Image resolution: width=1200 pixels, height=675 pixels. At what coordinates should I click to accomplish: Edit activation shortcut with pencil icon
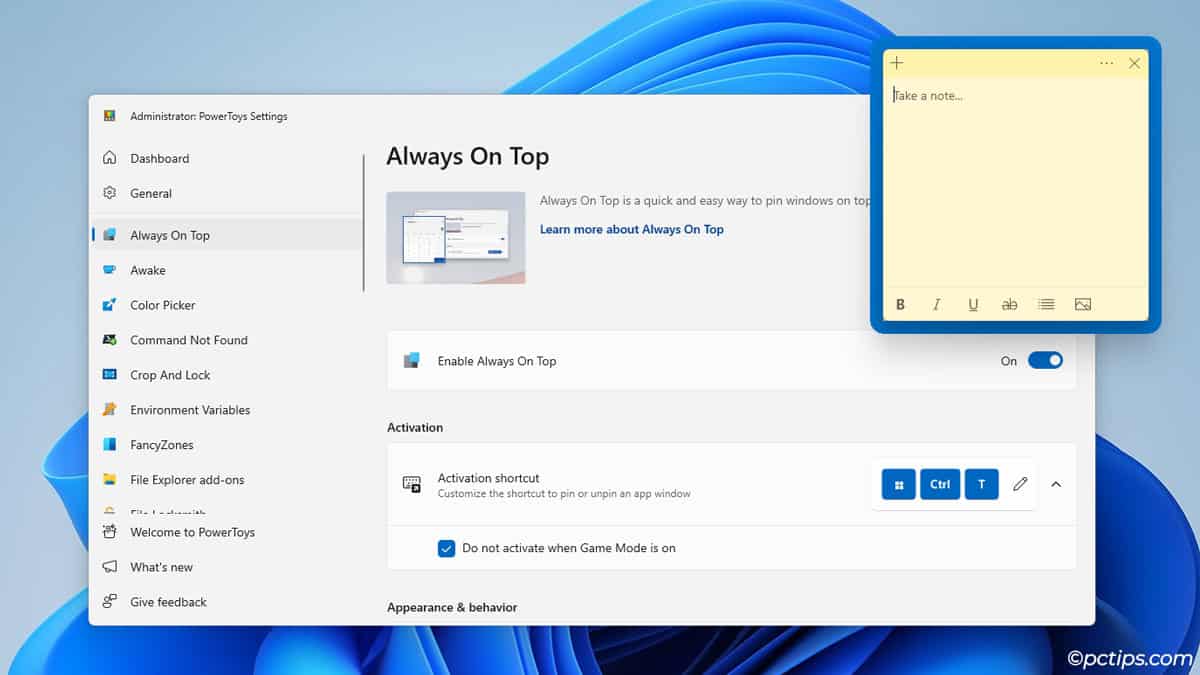(1020, 484)
